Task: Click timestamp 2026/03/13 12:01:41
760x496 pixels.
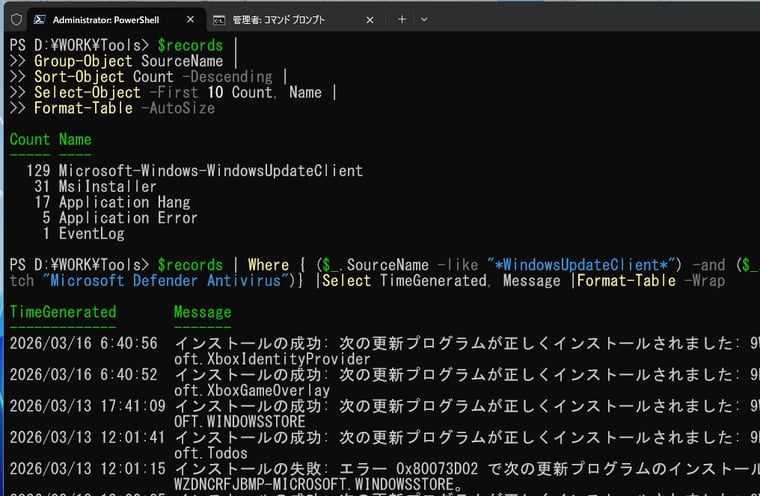Action: pyautogui.click(x=88, y=437)
